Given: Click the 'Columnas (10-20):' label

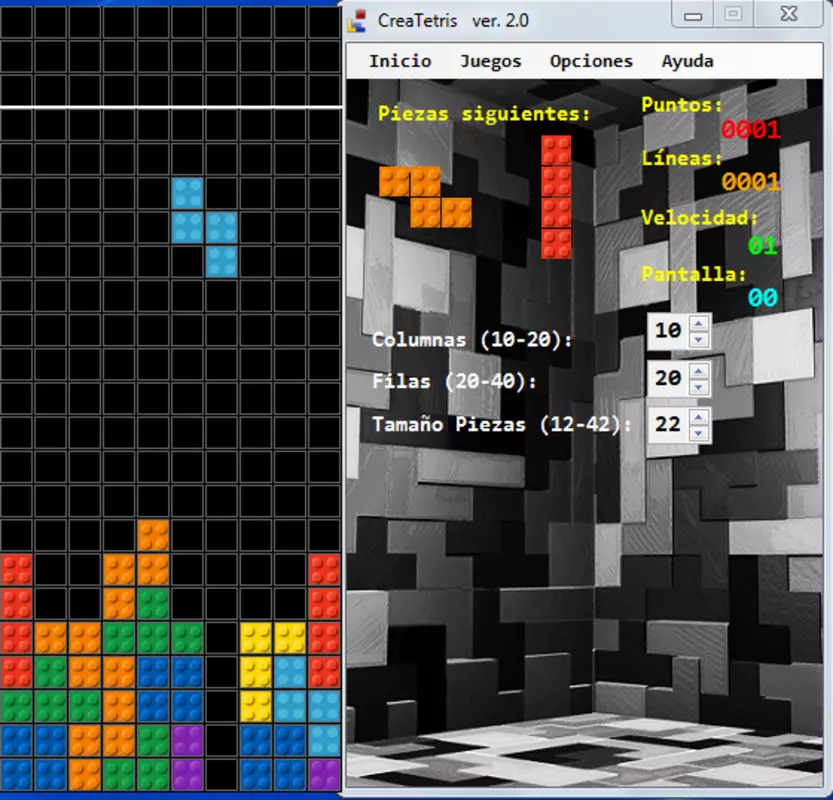Looking at the screenshot, I should [472, 340].
